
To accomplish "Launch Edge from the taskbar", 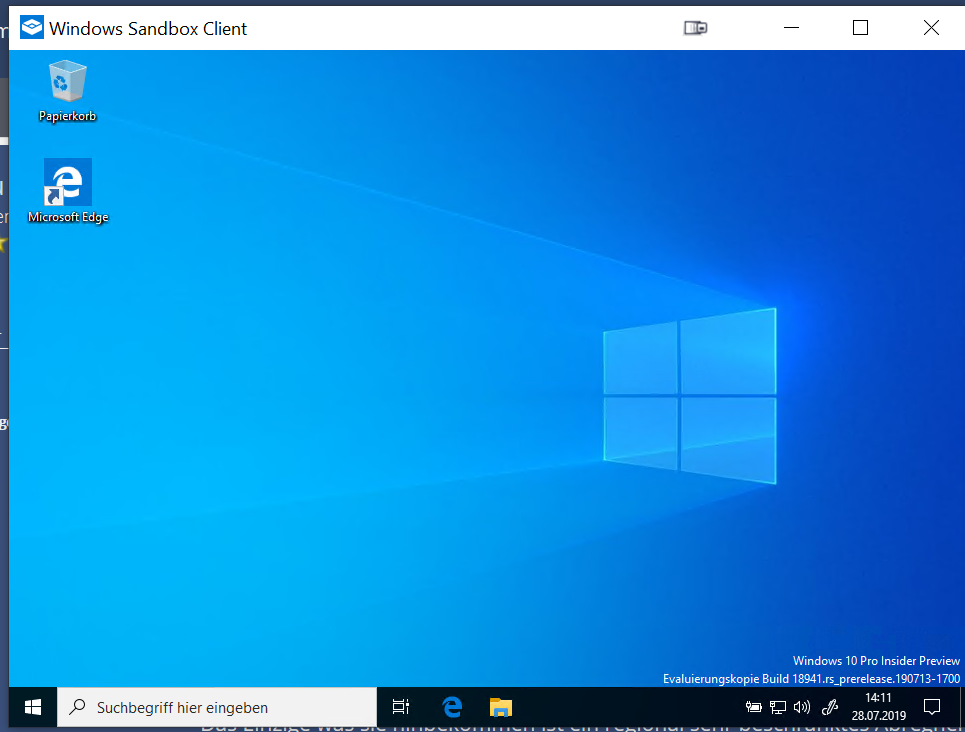I will coord(452,707).
